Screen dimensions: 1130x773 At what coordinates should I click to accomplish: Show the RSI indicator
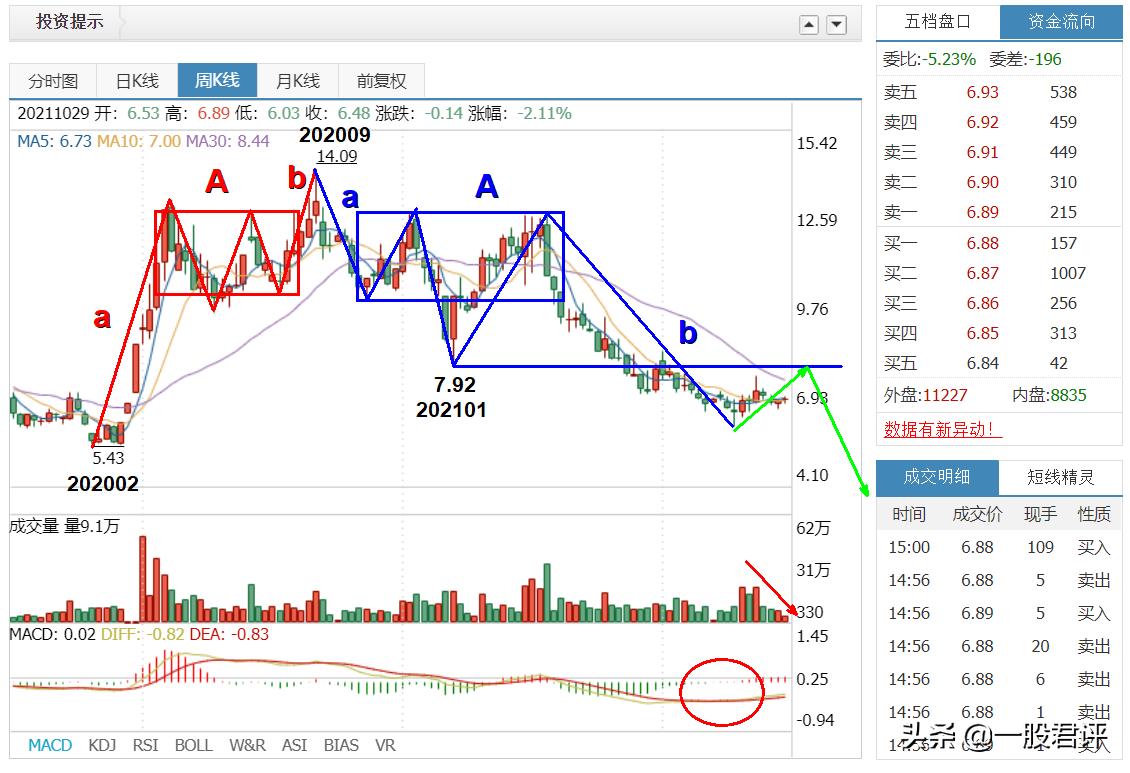point(148,745)
